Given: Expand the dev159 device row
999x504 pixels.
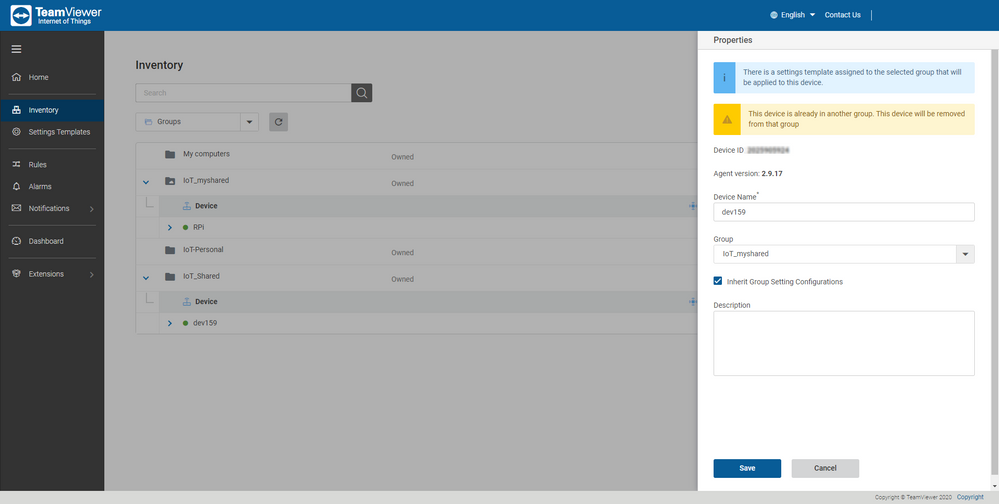Looking at the screenshot, I should [169, 324].
